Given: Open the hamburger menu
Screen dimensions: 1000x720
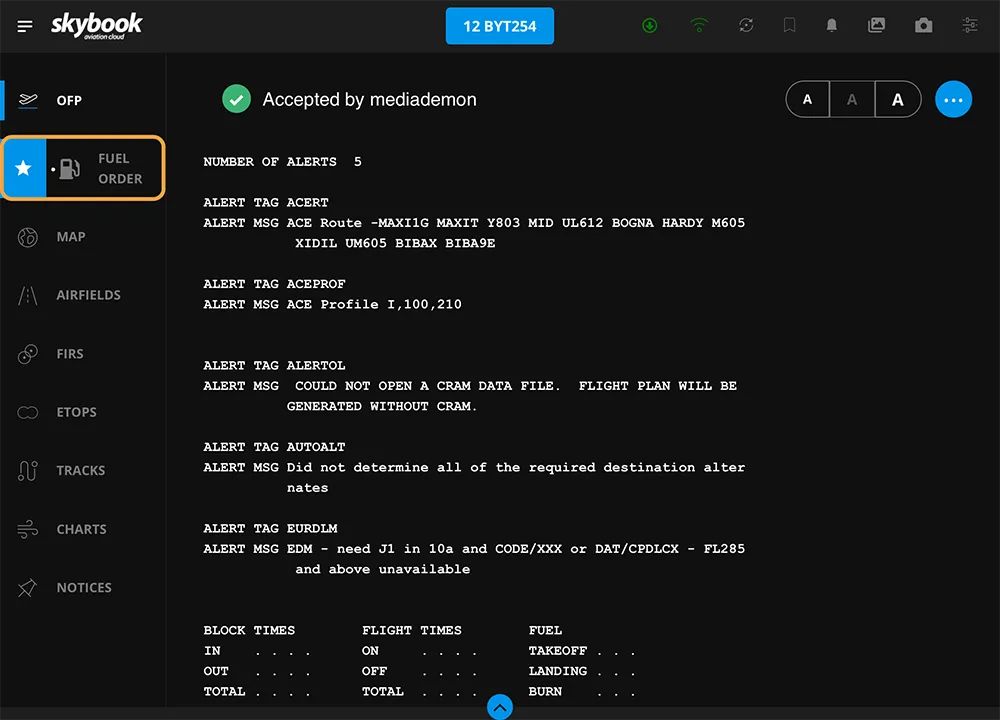Looking at the screenshot, I should (25, 26).
